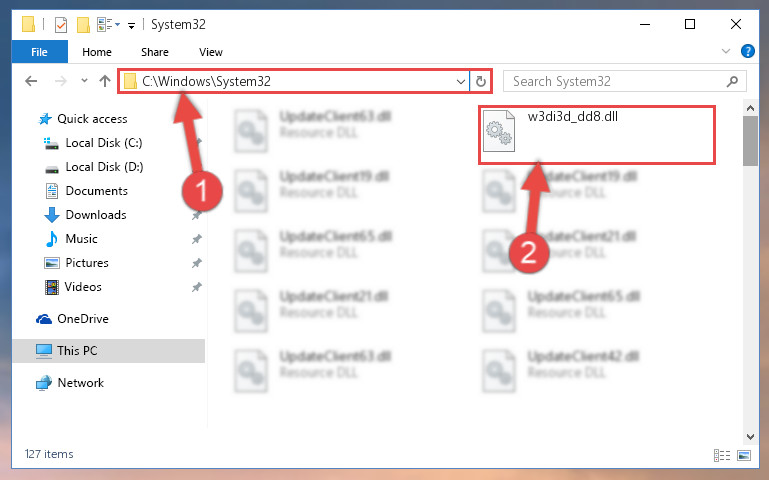The image size is (769, 480).
Task: Expand the address bar history dropdown
Action: tap(461, 81)
